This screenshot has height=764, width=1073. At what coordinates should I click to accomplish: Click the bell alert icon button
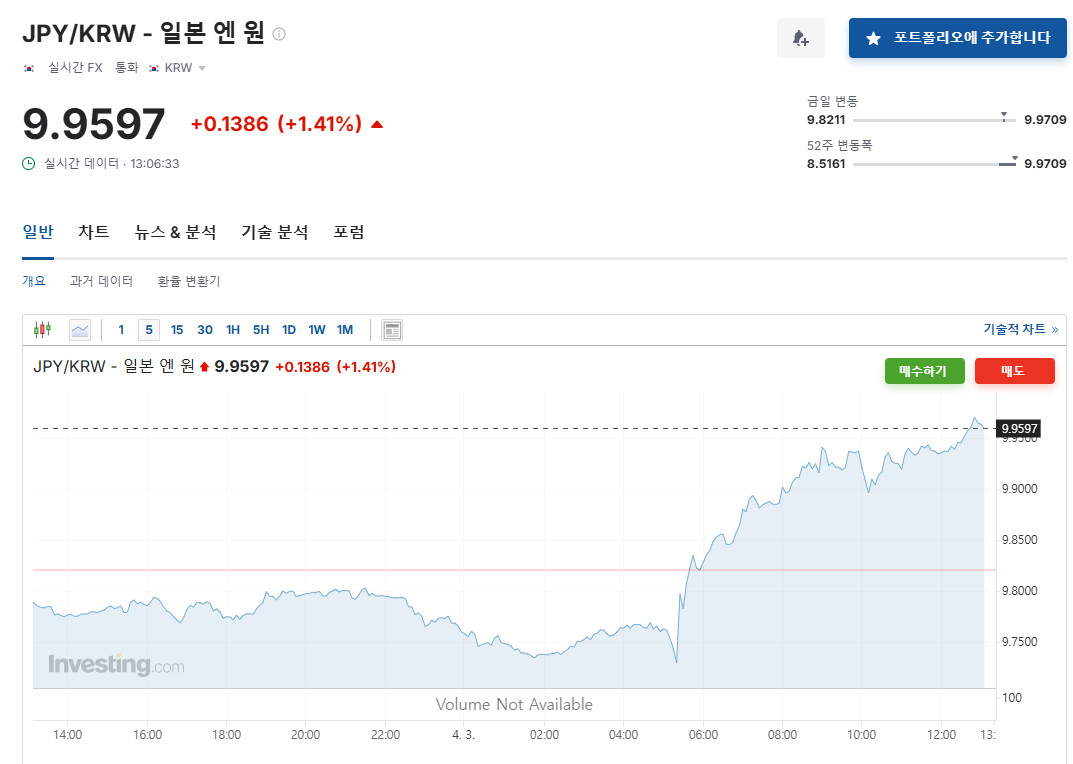pyautogui.click(x=800, y=38)
